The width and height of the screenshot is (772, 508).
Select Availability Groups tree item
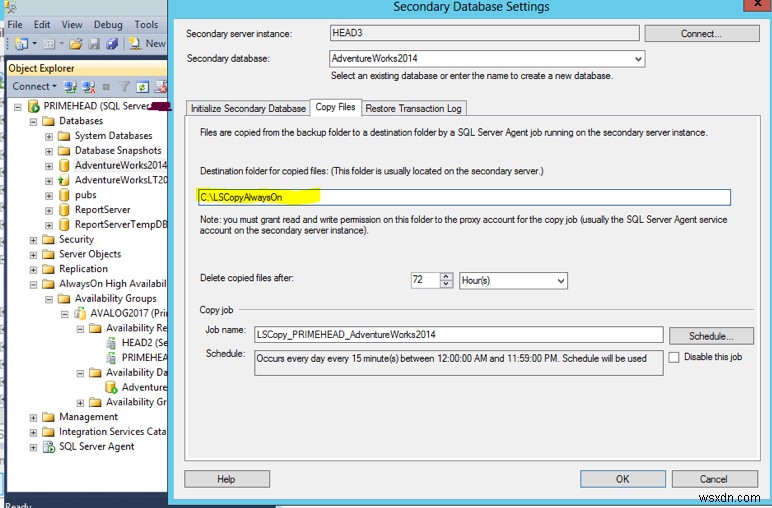click(x=115, y=299)
